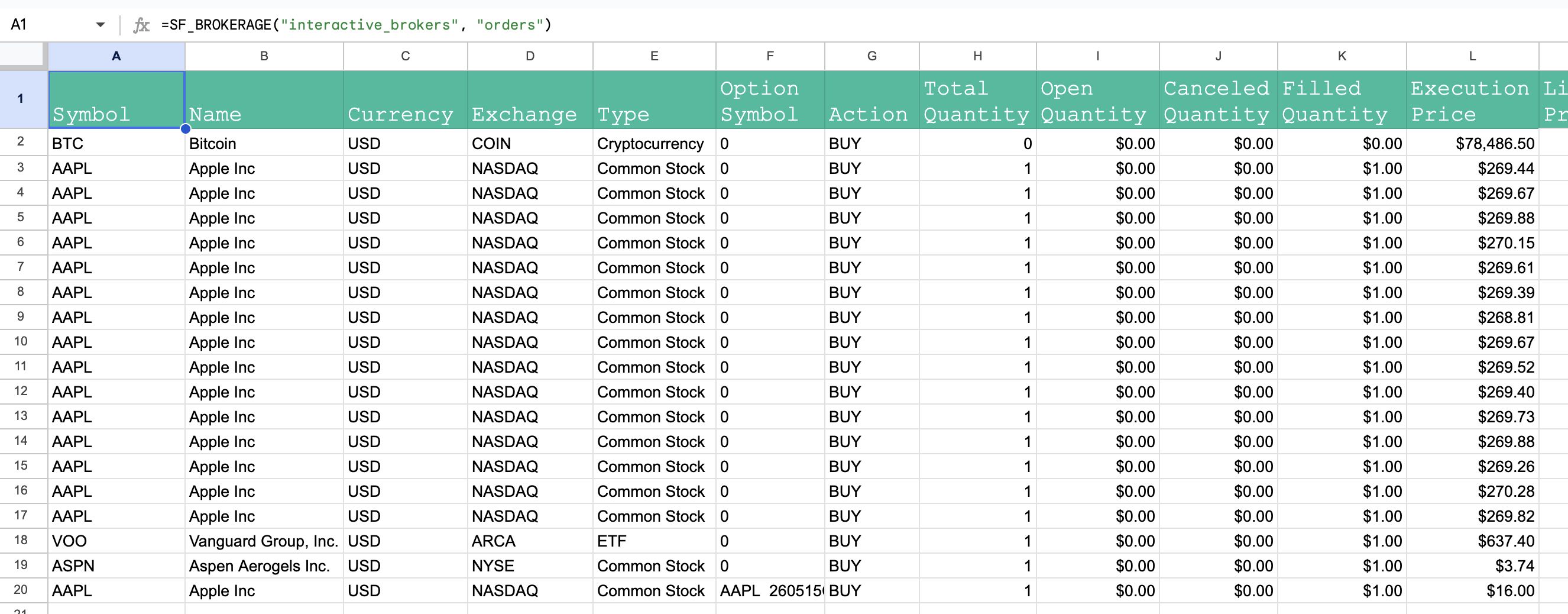Viewport: 1568px width, 614px height.
Task: Click the $269.26 execution price cell
Action: pyautogui.click(x=1472, y=467)
